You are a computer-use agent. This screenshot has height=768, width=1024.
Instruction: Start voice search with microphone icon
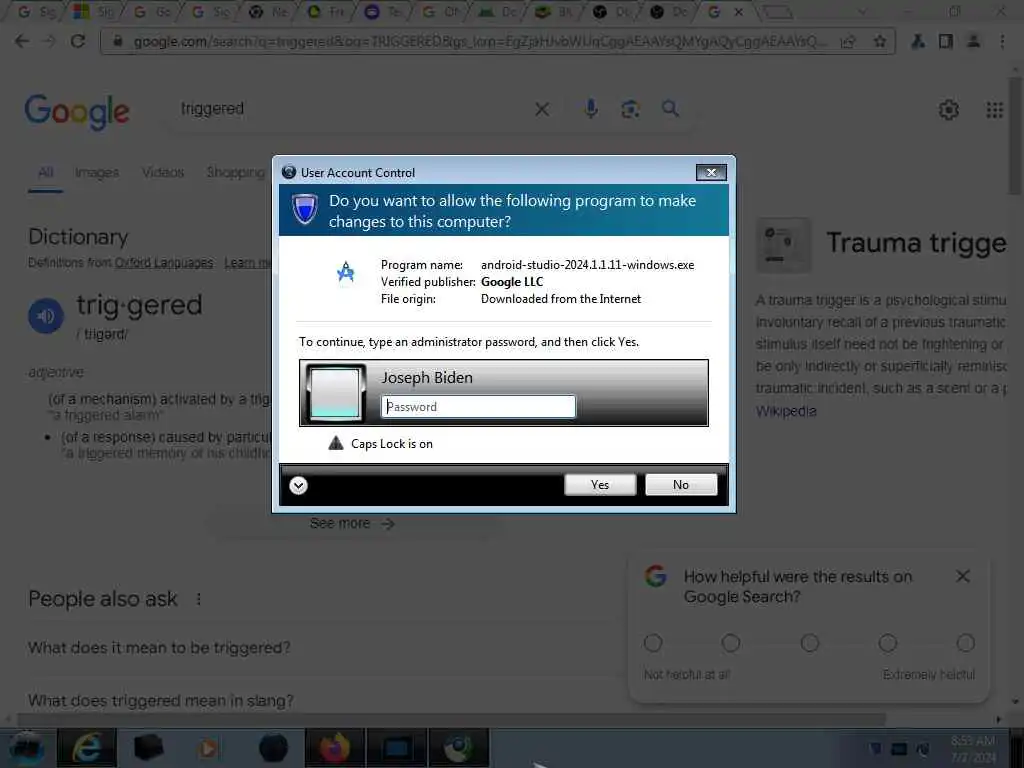click(590, 108)
